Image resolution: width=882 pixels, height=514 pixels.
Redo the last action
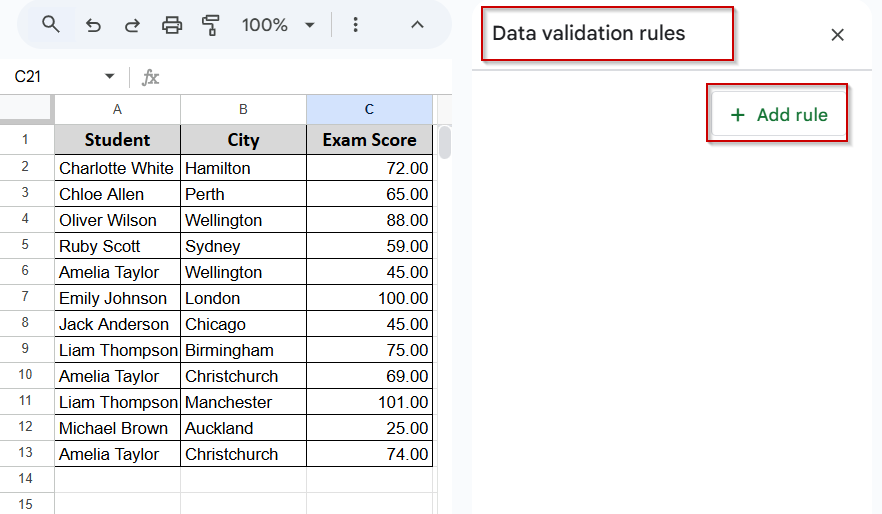click(132, 25)
